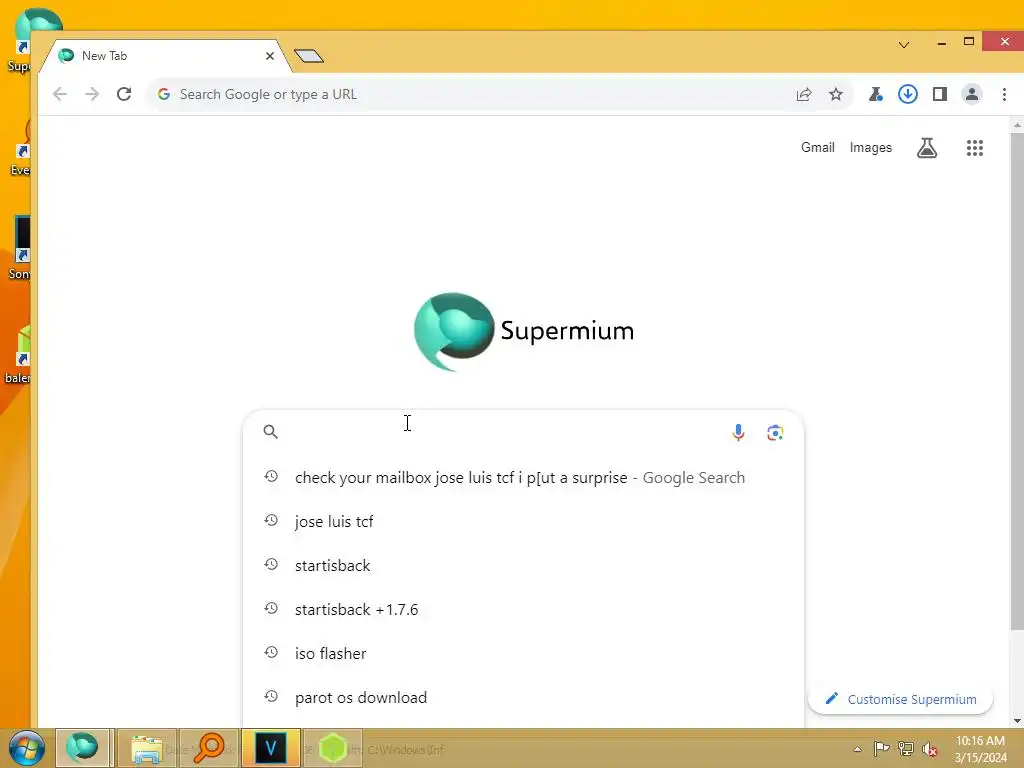Screen dimensions: 1024x768
Task: Open the green cube app in taskbar
Action: 332,748
